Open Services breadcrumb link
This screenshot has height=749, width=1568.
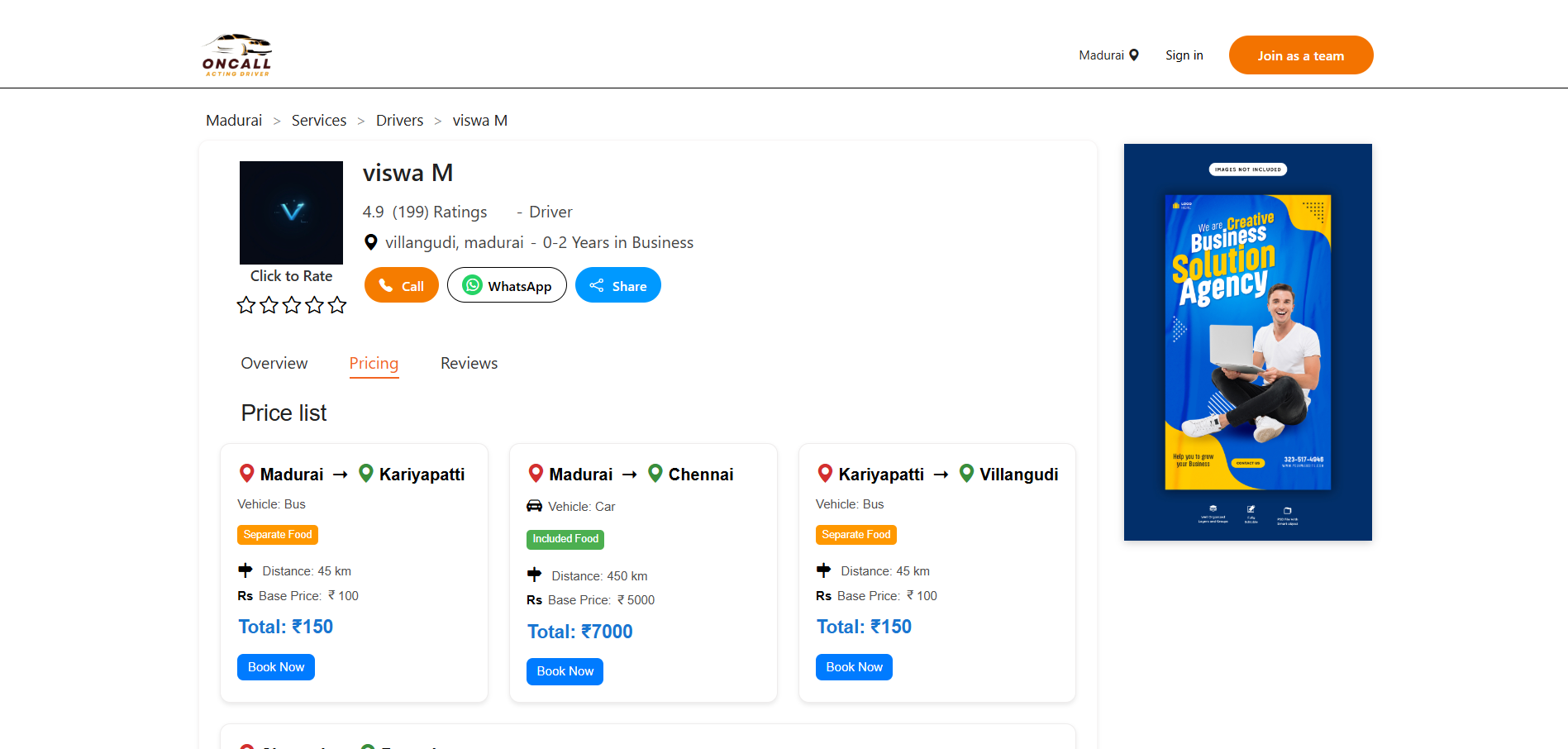point(319,121)
